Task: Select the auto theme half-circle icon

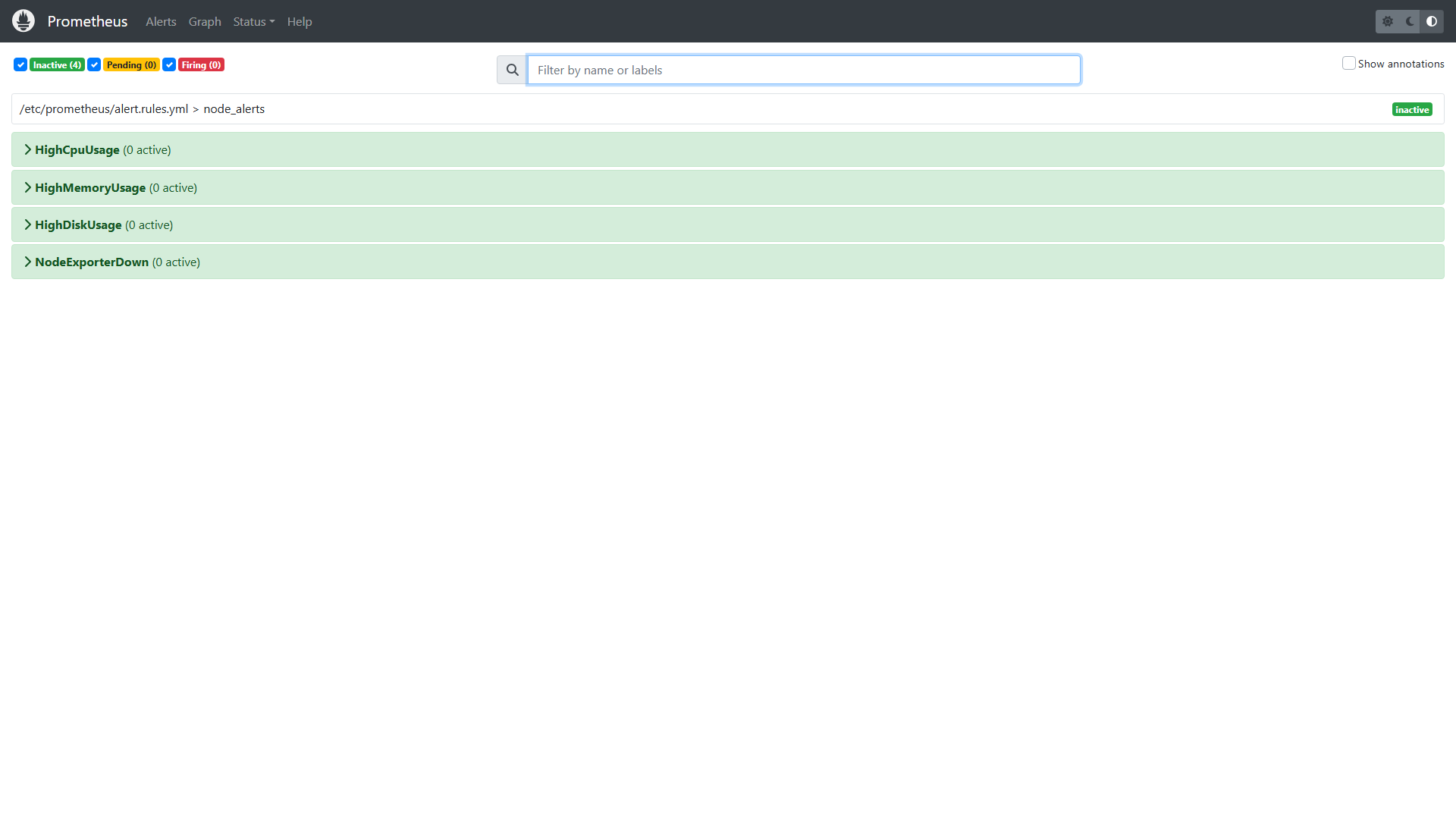Action: 1432,21
